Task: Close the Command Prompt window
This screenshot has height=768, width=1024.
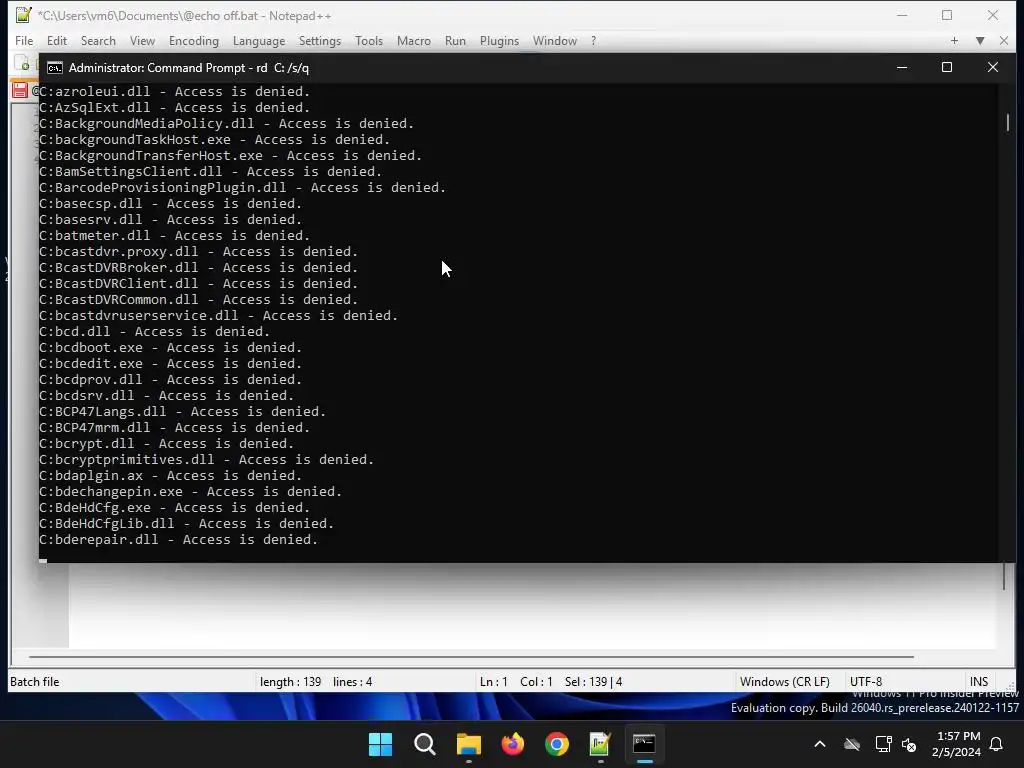Action: pyautogui.click(x=993, y=67)
